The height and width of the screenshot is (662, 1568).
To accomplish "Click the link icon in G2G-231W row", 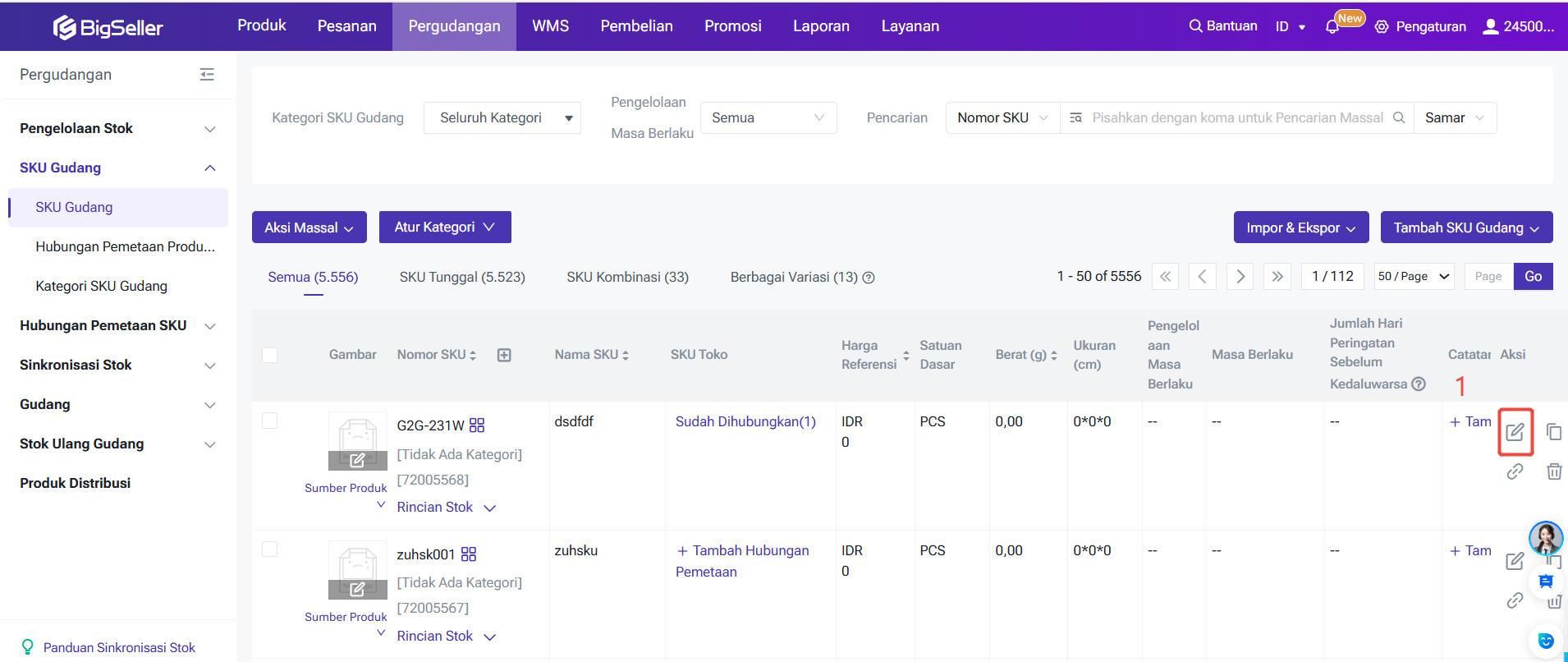I will (x=1515, y=471).
